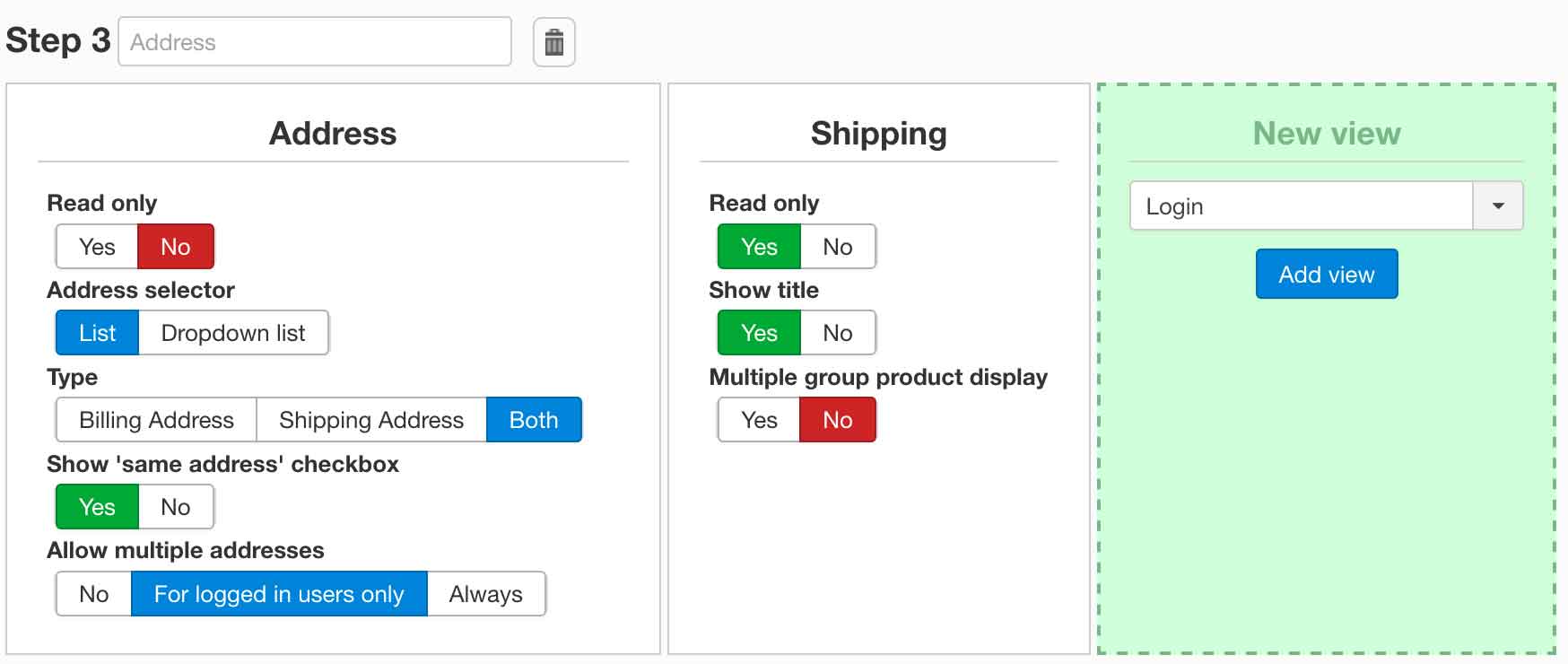The height and width of the screenshot is (664, 1568).
Task: Enable Multiple group product display
Action: tap(759, 420)
